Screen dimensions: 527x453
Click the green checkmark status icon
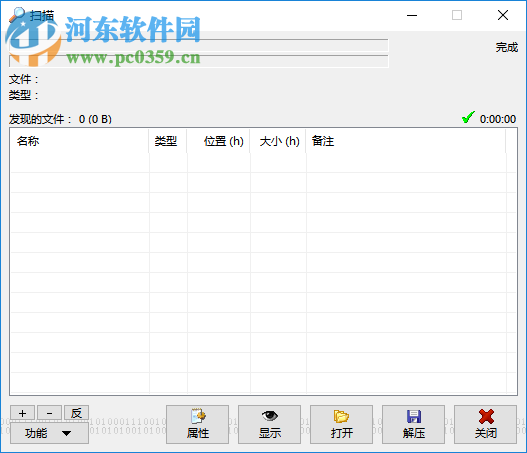coord(468,118)
